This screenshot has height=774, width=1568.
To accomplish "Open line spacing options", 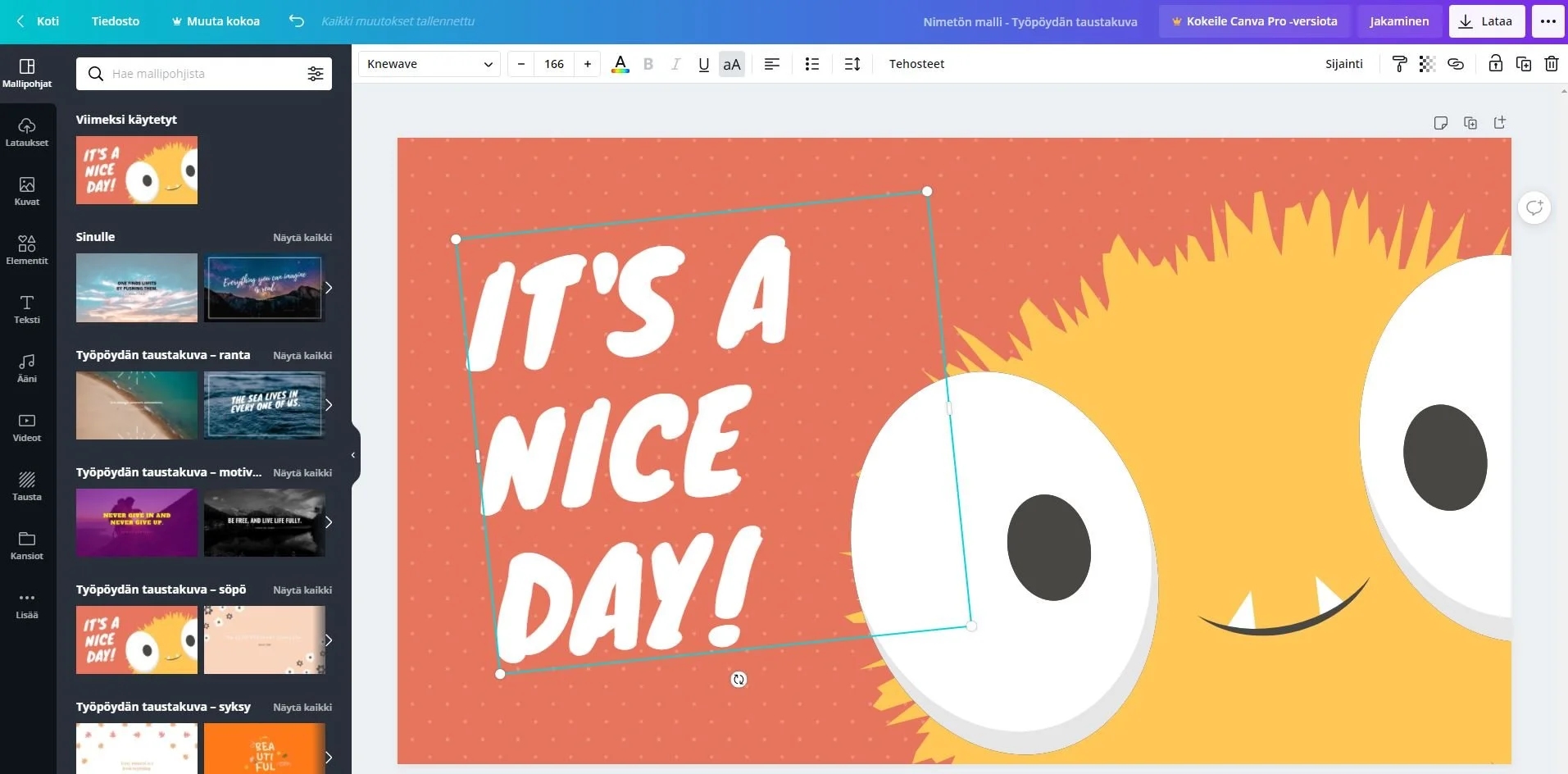I will (852, 64).
